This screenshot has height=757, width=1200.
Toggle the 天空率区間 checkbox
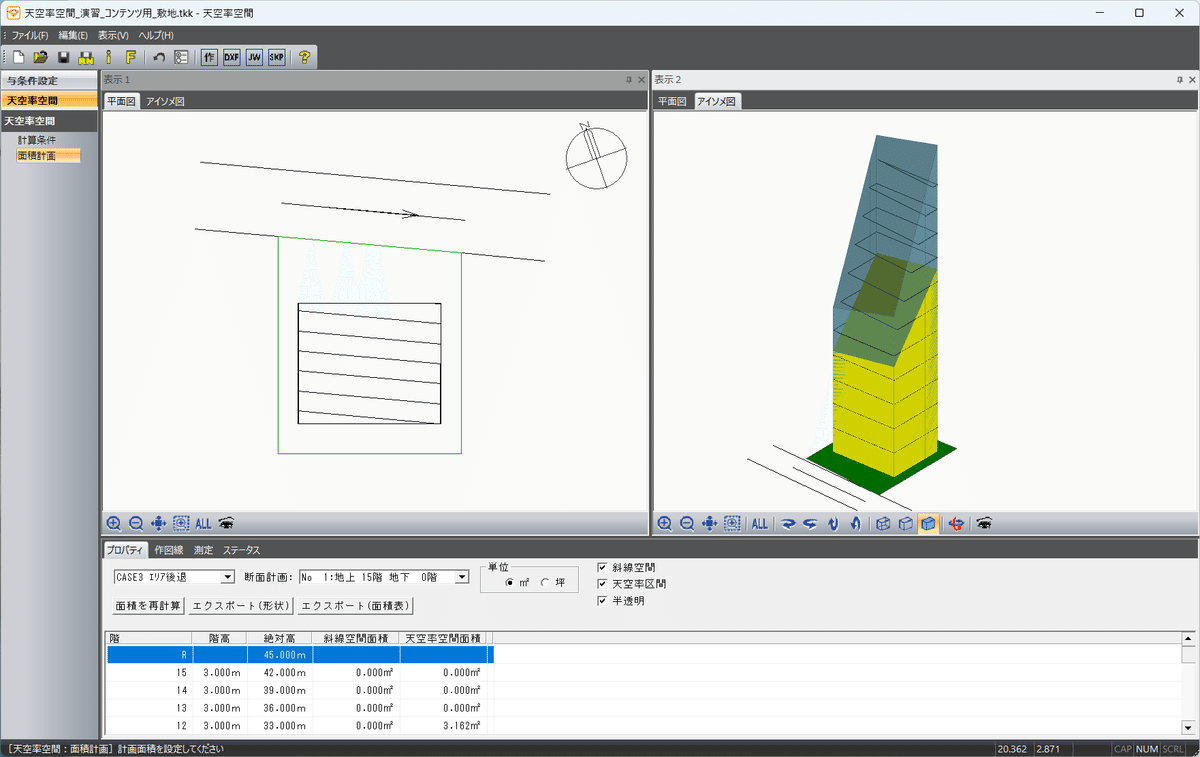pos(602,584)
